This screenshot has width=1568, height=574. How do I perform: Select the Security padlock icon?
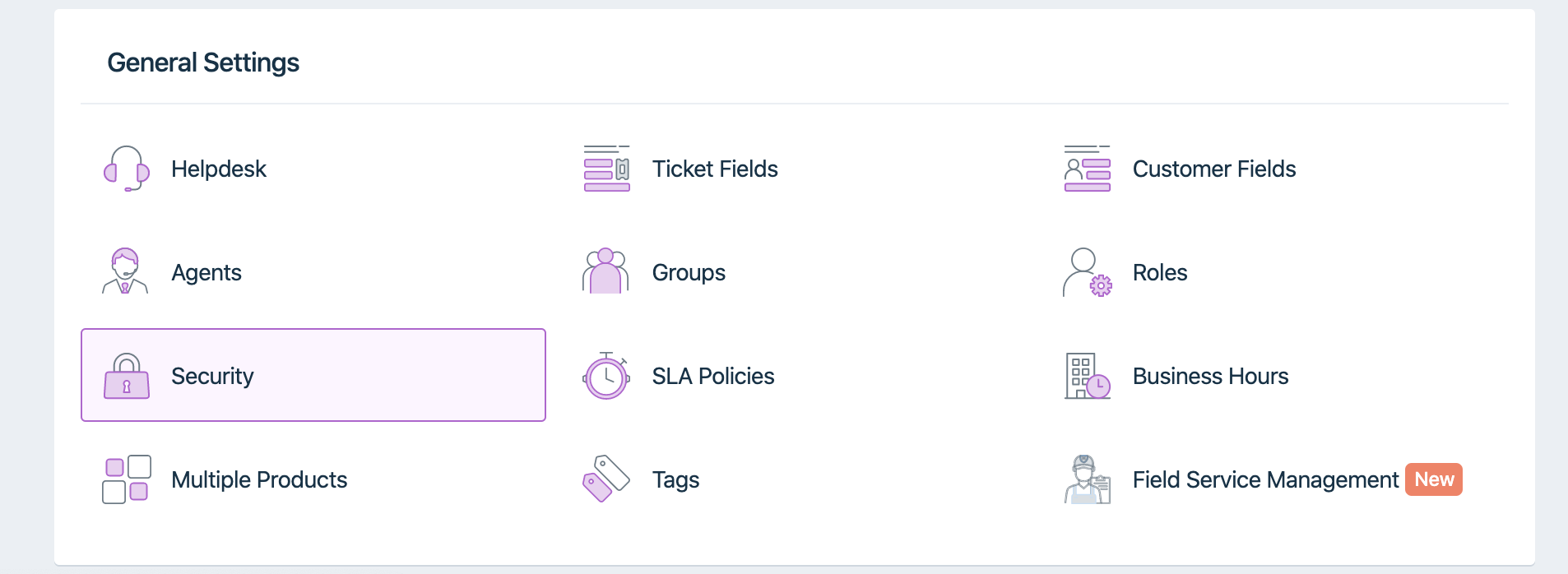[x=127, y=376]
